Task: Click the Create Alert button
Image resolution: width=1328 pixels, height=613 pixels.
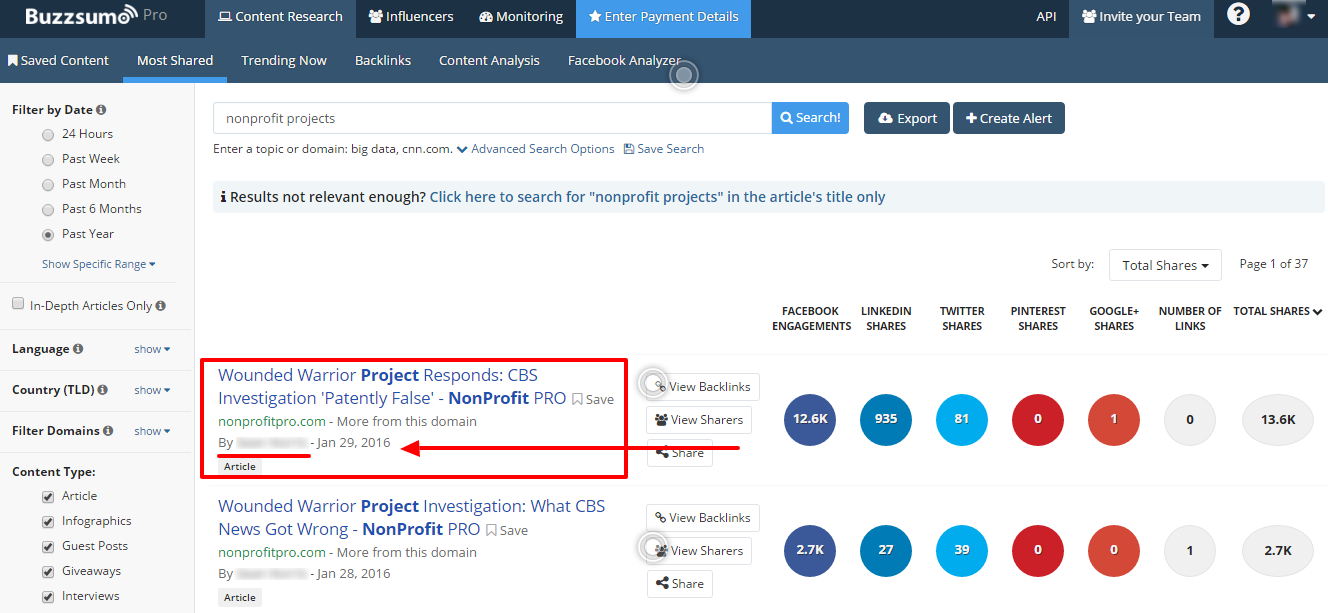Action: coord(1009,118)
